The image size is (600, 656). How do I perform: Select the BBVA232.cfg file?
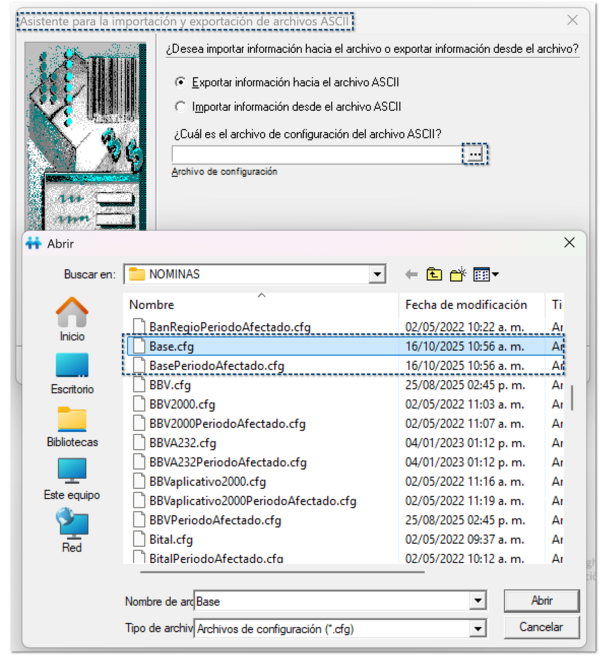(x=182, y=443)
